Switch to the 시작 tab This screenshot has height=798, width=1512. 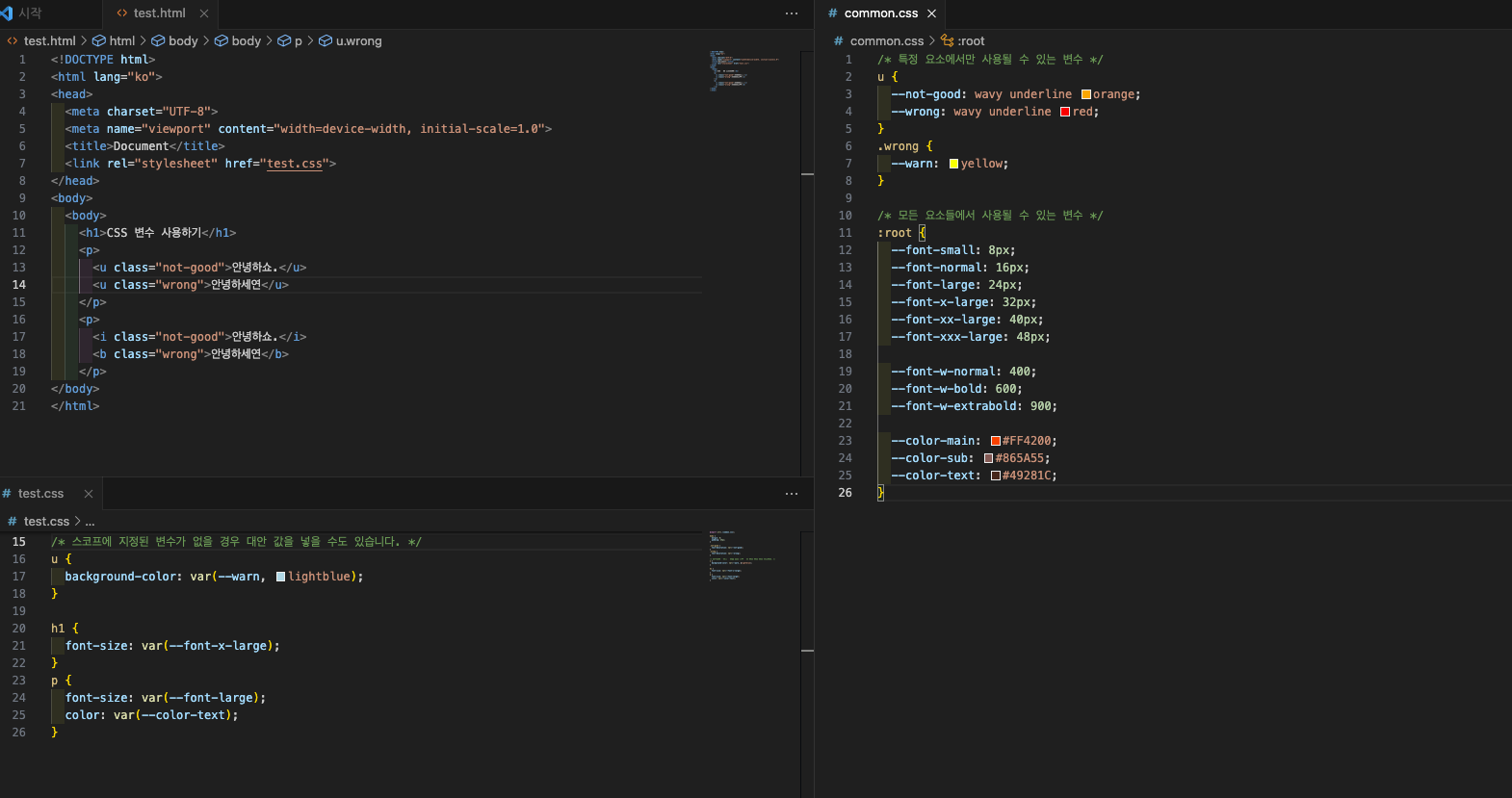coord(30,13)
